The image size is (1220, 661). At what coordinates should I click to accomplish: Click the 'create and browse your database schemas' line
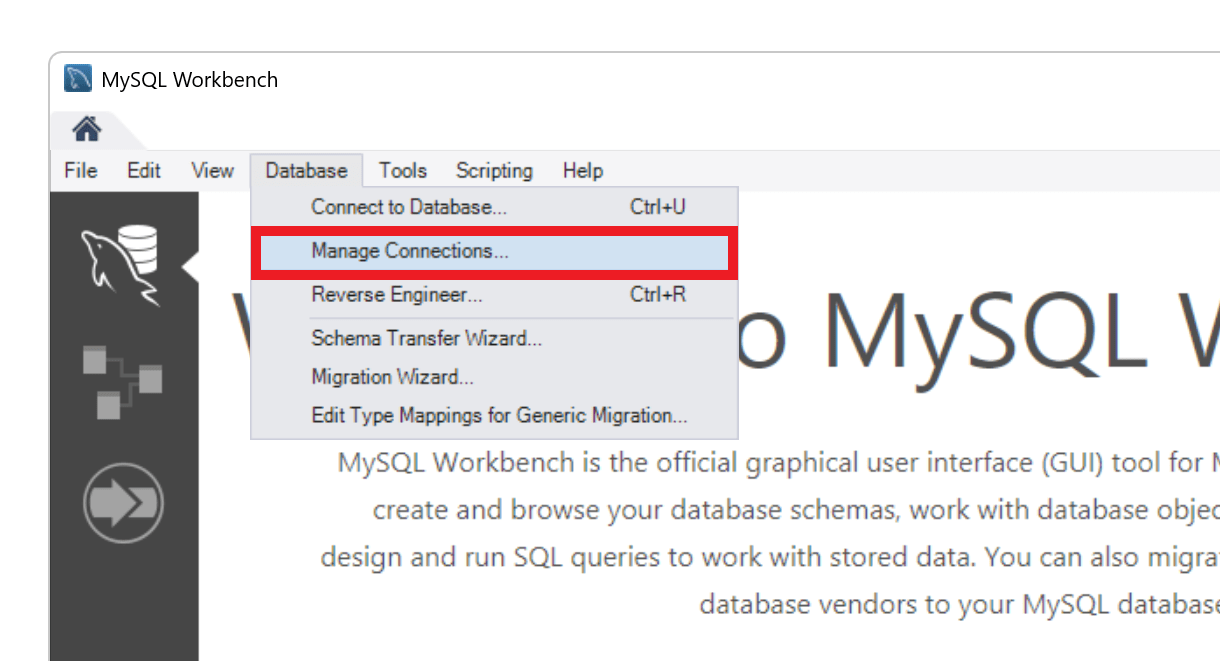coord(796,510)
